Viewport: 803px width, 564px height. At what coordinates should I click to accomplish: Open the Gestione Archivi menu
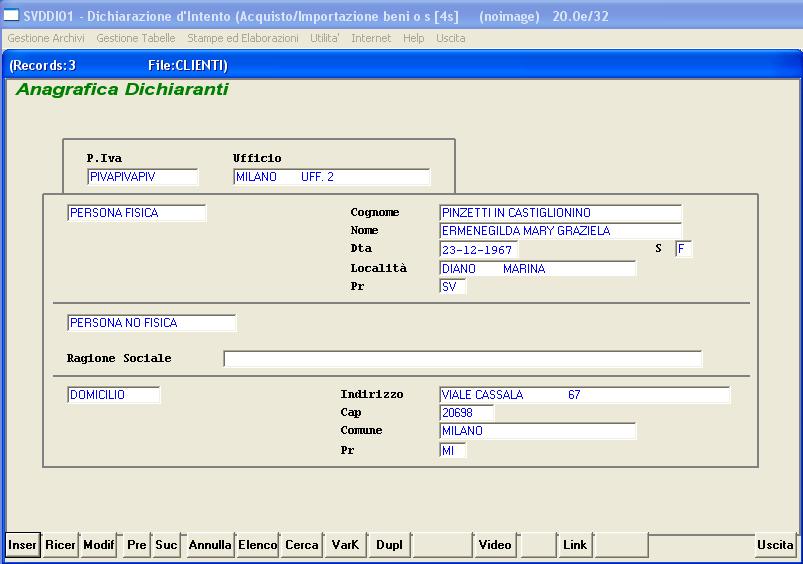pyautogui.click(x=46, y=38)
